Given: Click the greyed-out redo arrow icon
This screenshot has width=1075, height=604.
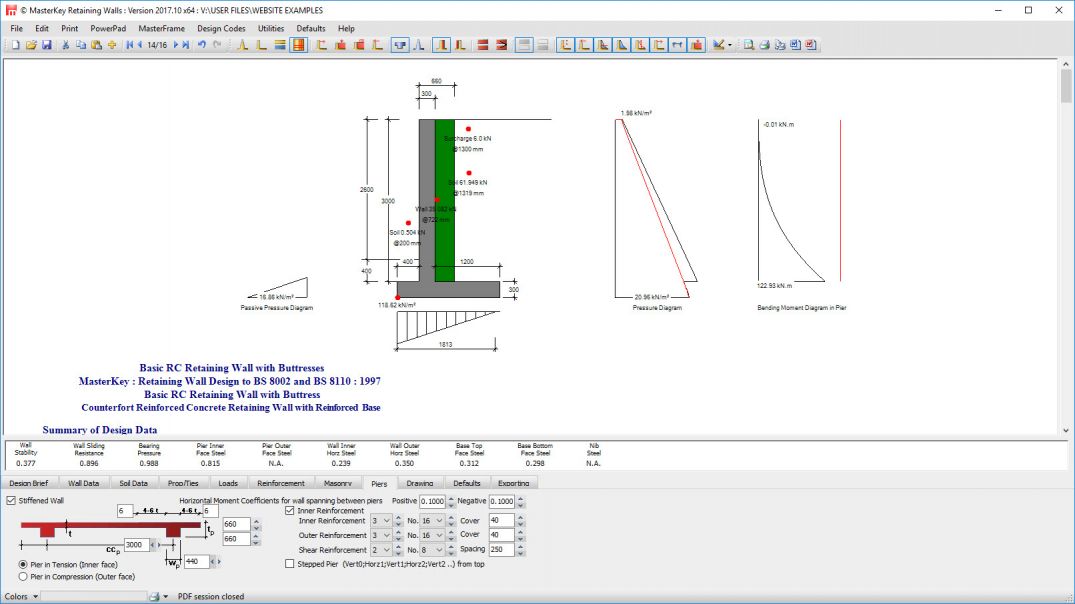Looking at the screenshot, I should 217,45.
